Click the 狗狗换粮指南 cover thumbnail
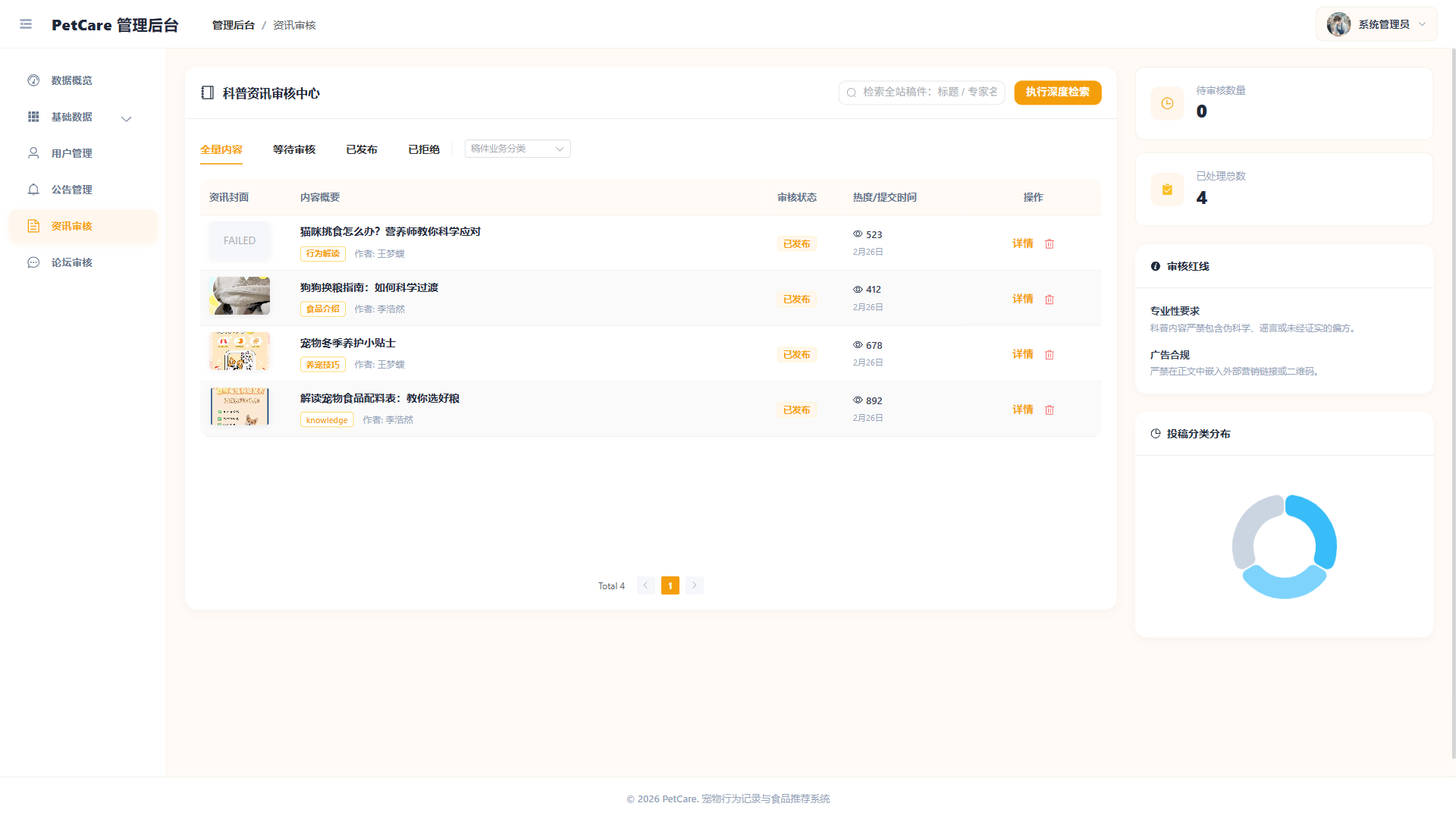This screenshot has width=1456, height=819. click(x=240, y=296)
